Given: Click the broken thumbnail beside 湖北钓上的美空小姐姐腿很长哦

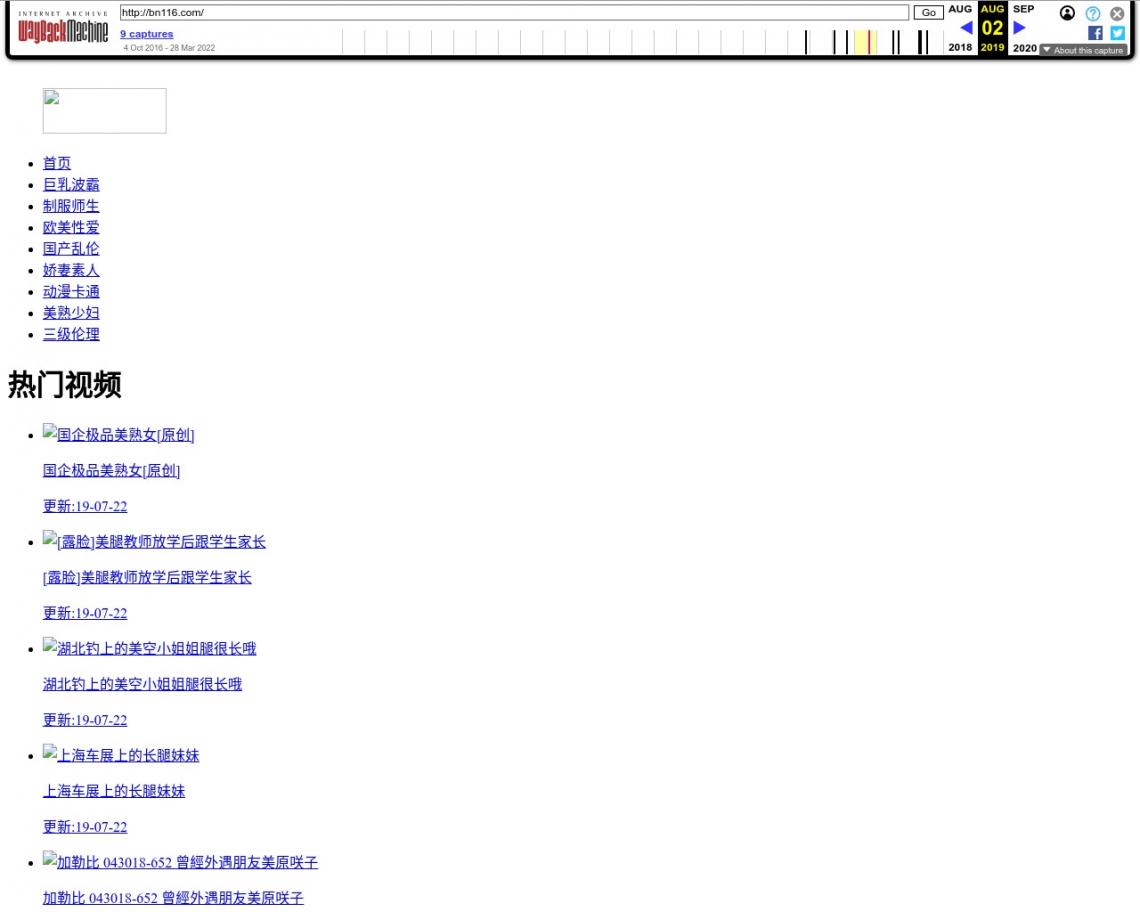Looking at the screenshot, I should [49, 645].
